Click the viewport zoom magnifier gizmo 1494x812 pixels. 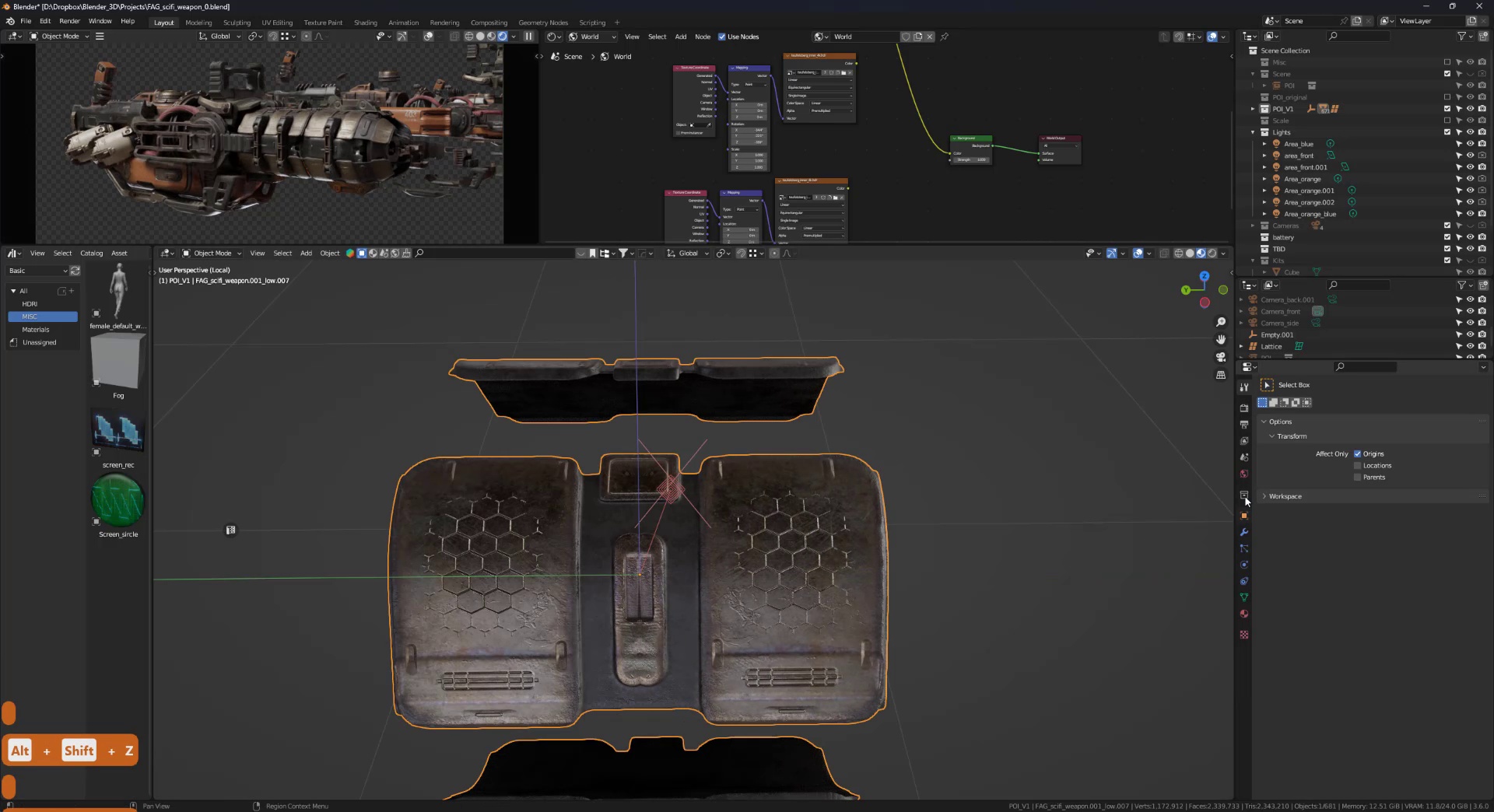(x=1221, y=322)
